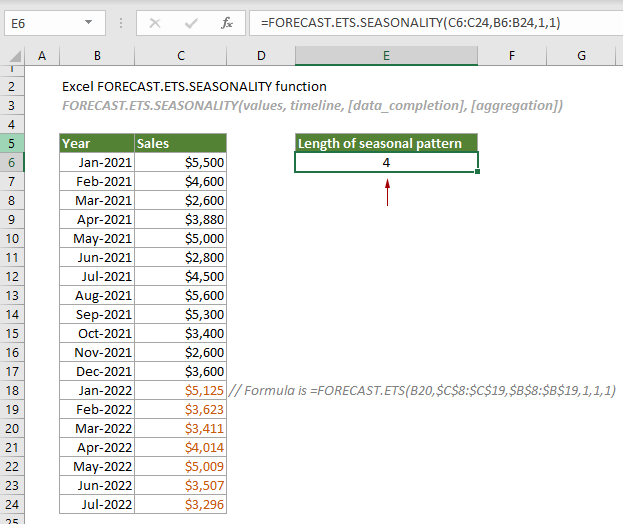This screenshot has width=623, height=524.
Task: Click the Sales header cell
Action: [x=180, y=143]
